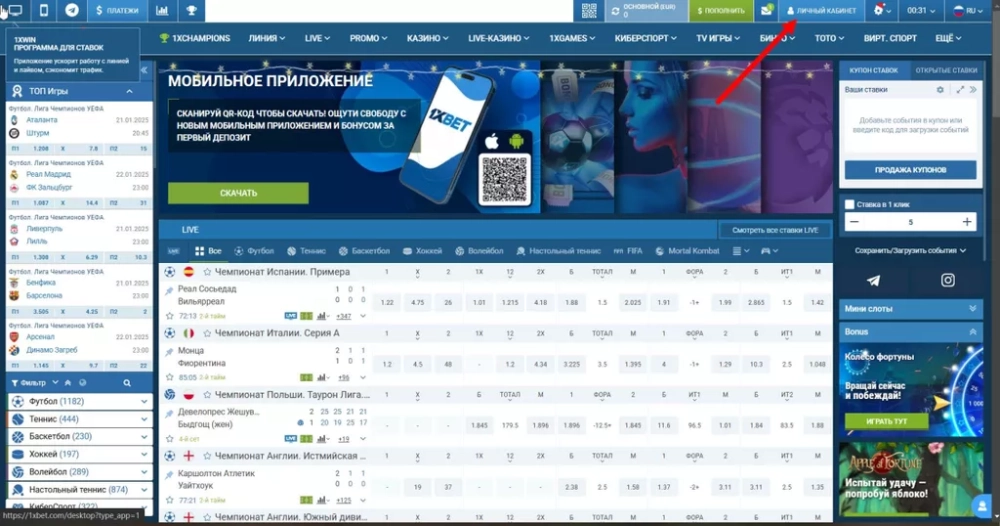
Task: Favorite the Каршолтон Атлетик match star
Action: [x=169, y=500]
